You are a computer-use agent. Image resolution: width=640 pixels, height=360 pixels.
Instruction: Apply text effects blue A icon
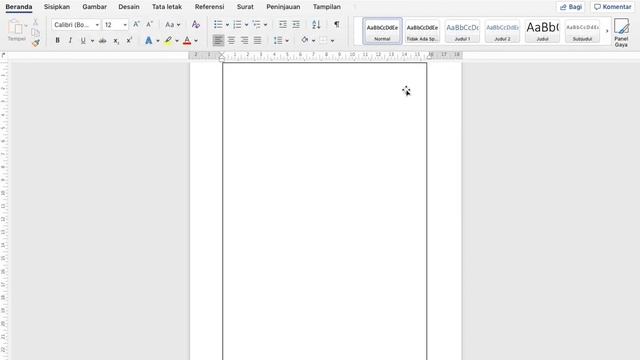click(149, 40)
